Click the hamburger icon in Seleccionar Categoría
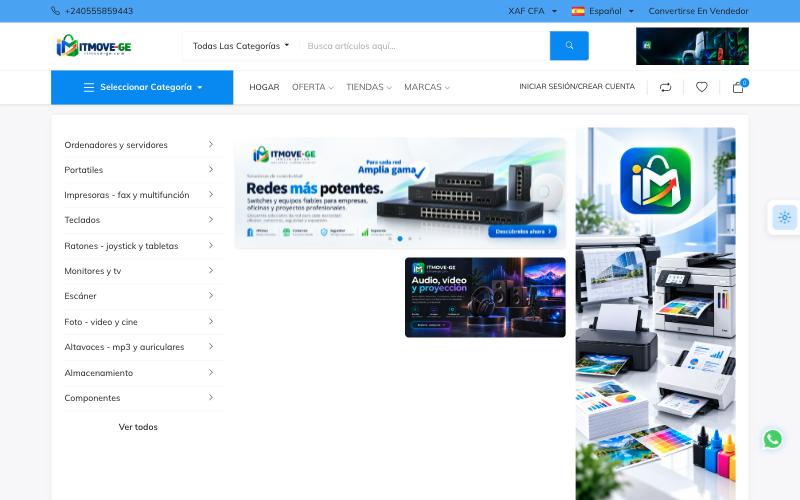The width and height of the screenshot is (800, 500). 89,87
